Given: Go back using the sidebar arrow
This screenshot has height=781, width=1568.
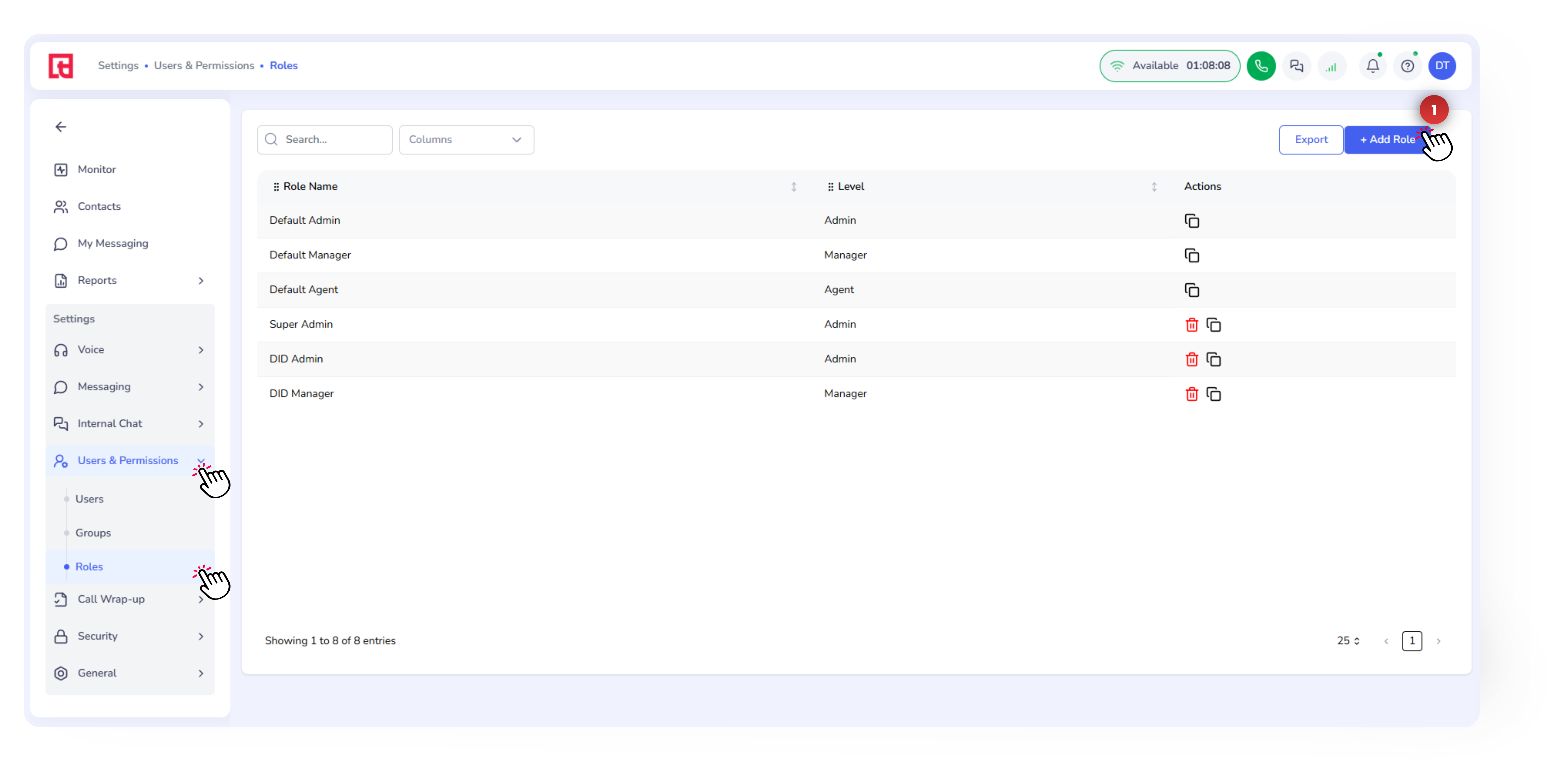Looking at the screenshot, I should (x=61, y=127).
